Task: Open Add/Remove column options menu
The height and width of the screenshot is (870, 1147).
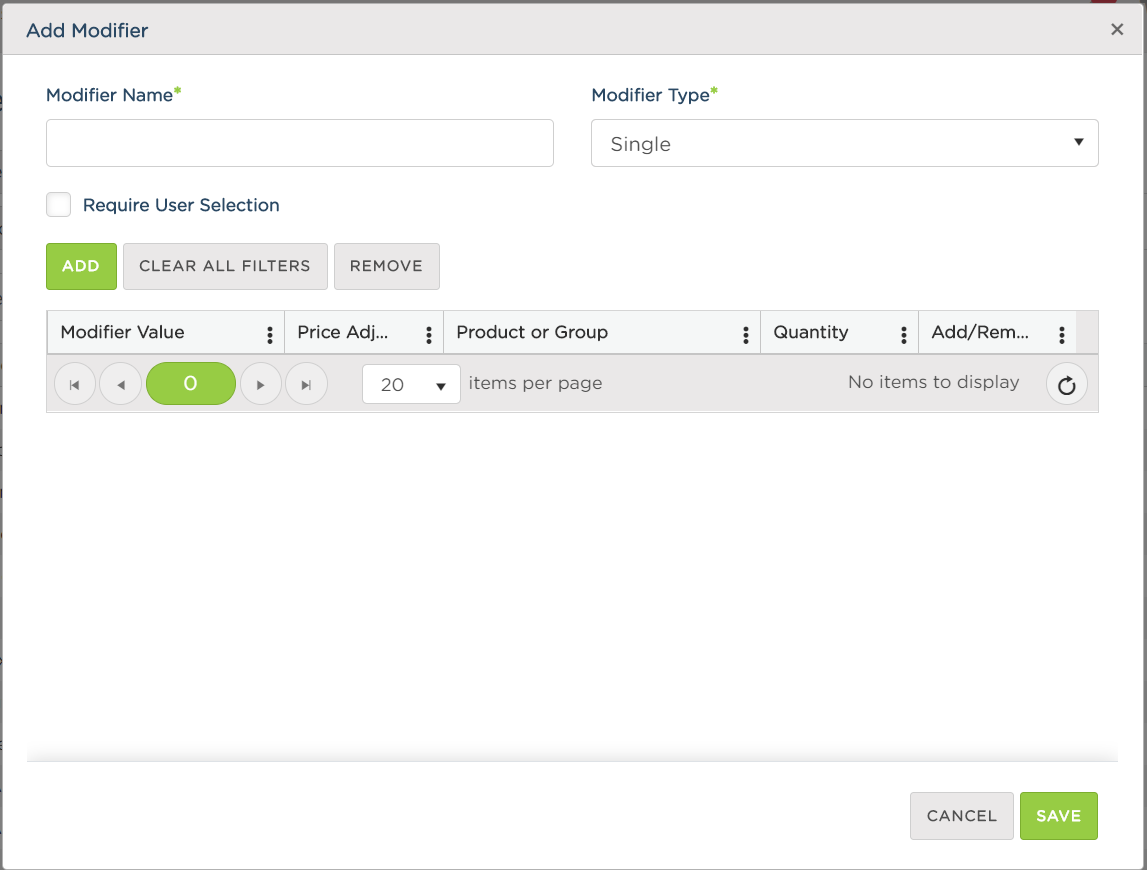Action: pos(1062,334)
